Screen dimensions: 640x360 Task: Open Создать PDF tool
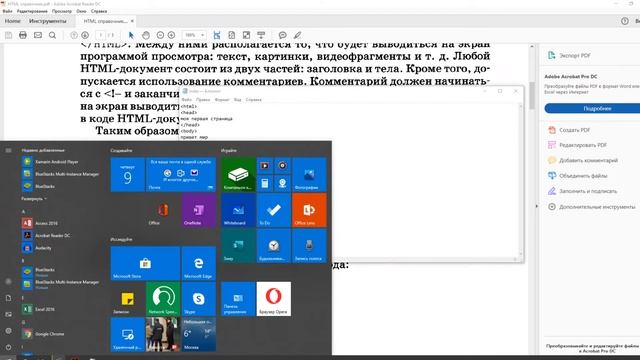coord(569,130)
